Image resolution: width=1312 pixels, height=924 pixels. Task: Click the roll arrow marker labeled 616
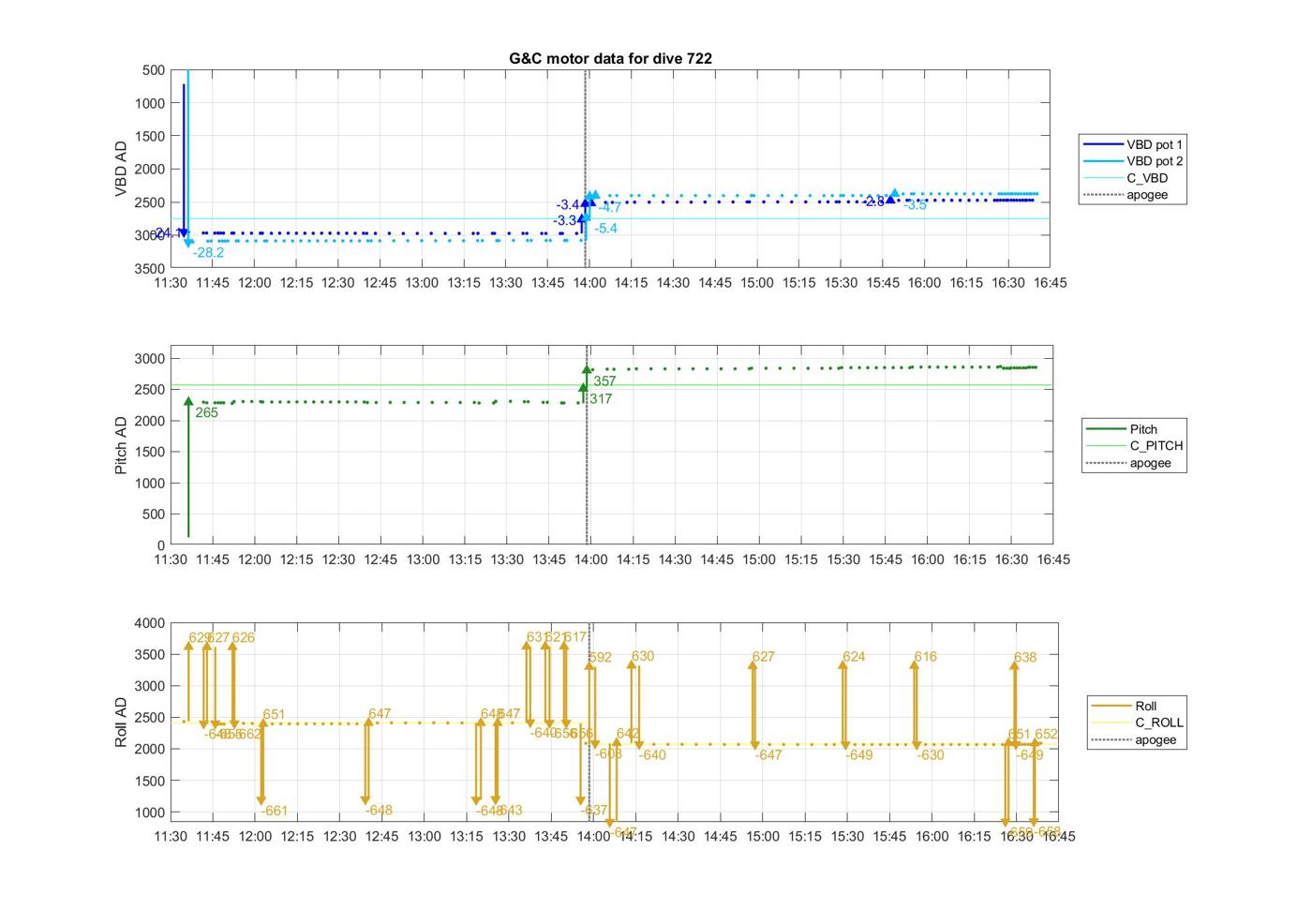click(915, 666)
